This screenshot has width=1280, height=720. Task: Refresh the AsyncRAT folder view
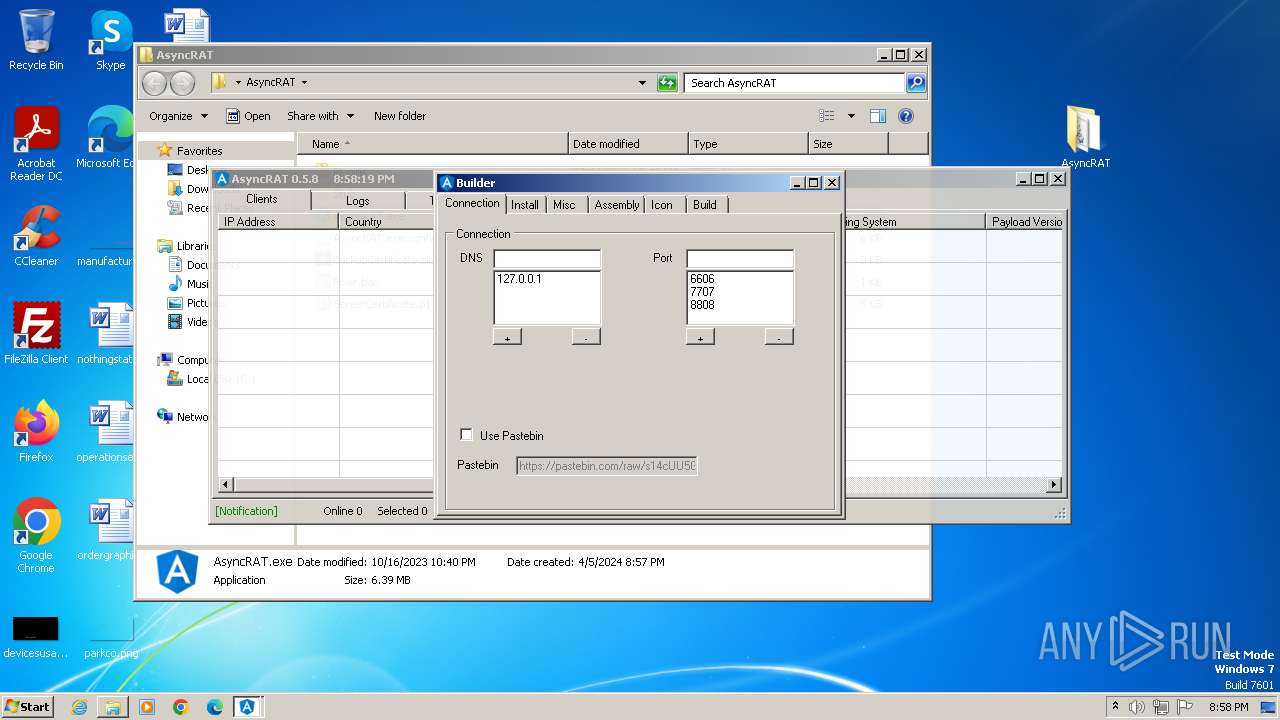click(667, 83)
